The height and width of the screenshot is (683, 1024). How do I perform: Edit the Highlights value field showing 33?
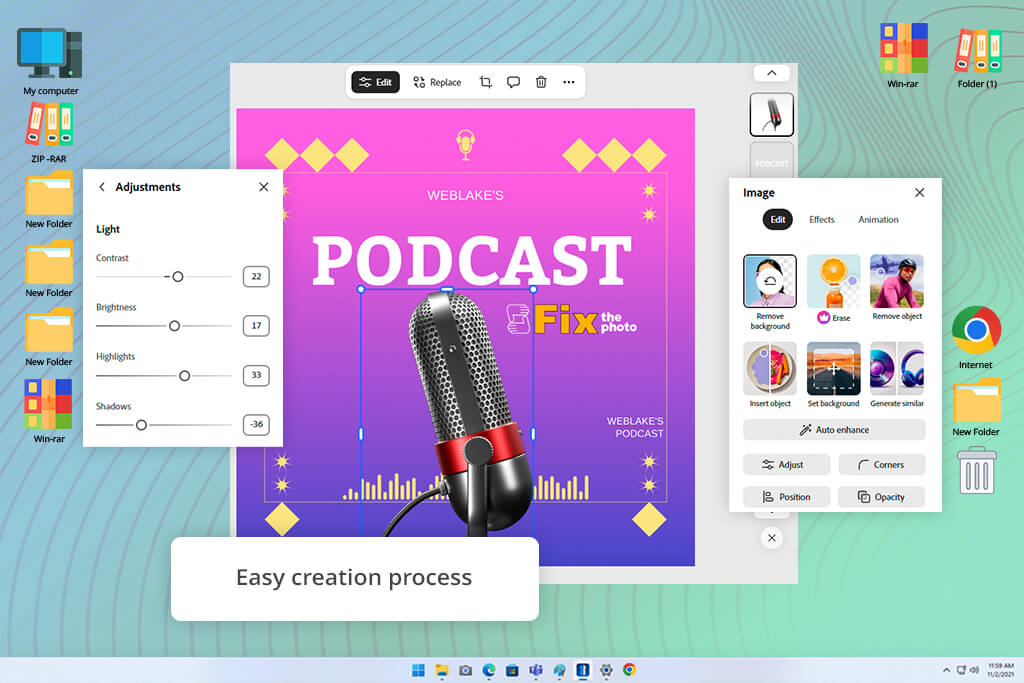pos(256,375)
